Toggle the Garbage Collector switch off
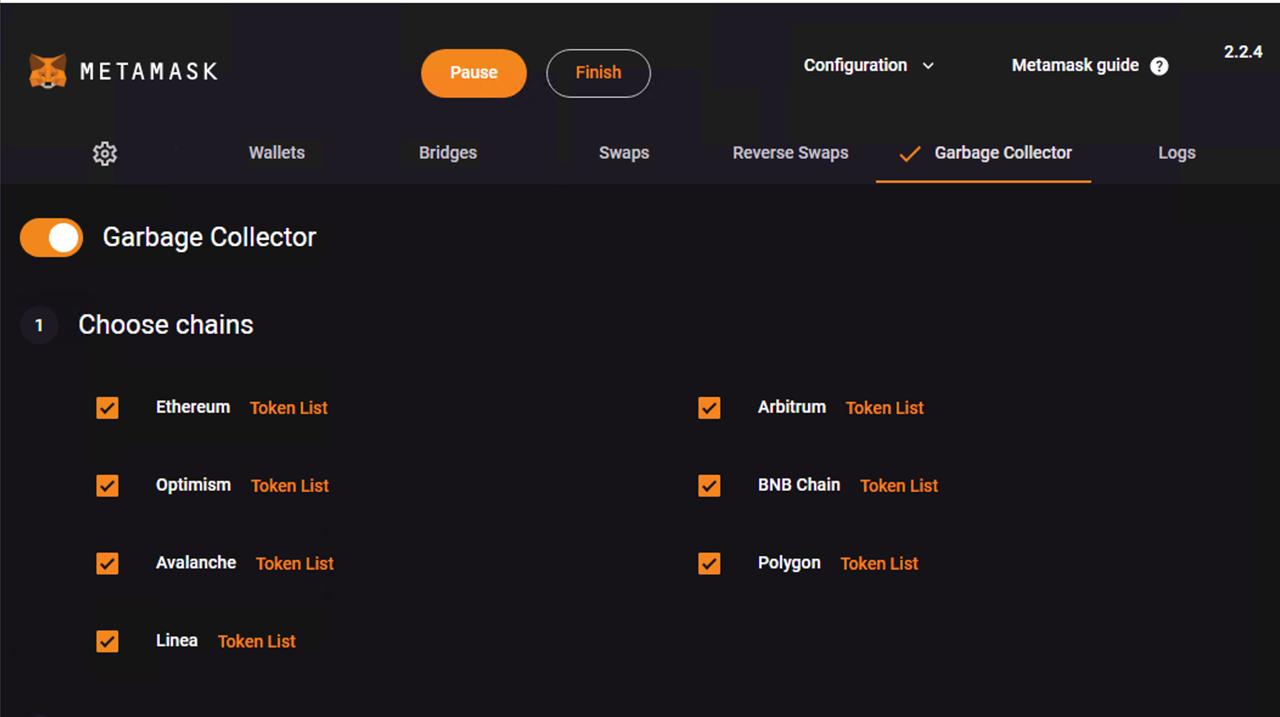Screen dimensions: 1280x717 click(x=51, y=238)
